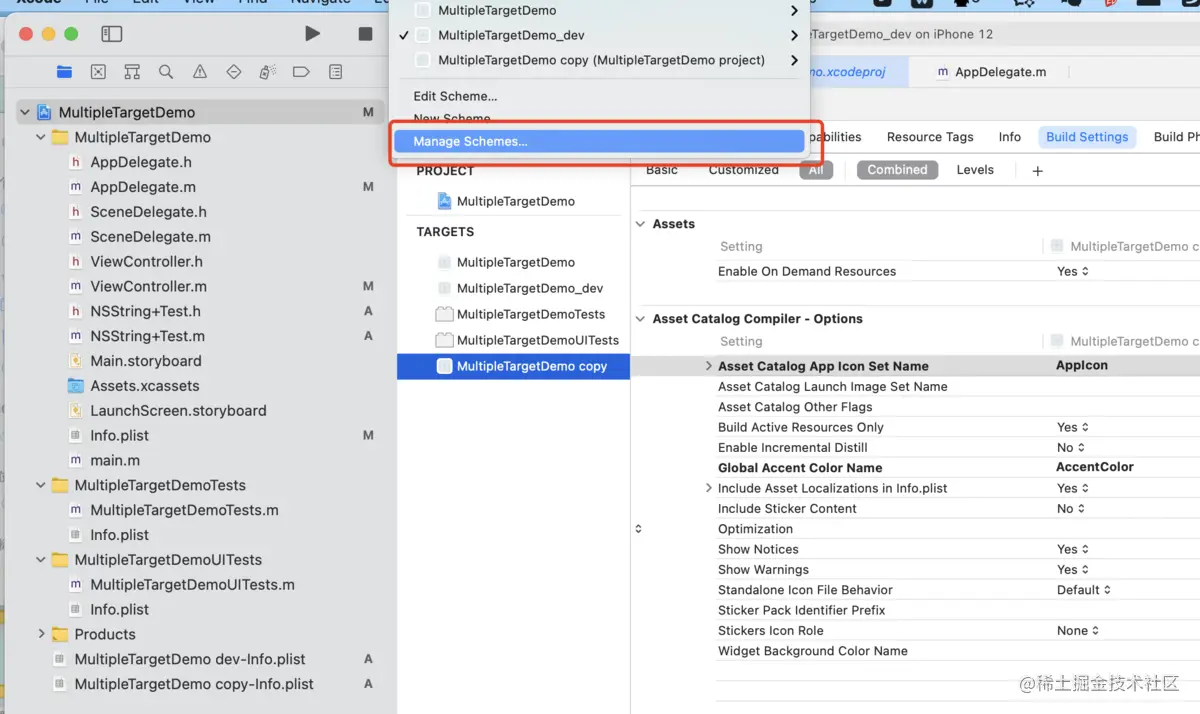Select MultipleTargetDemo copy scheme in menu
Screen dimensions: 1200x714
(x=599, y=60)
